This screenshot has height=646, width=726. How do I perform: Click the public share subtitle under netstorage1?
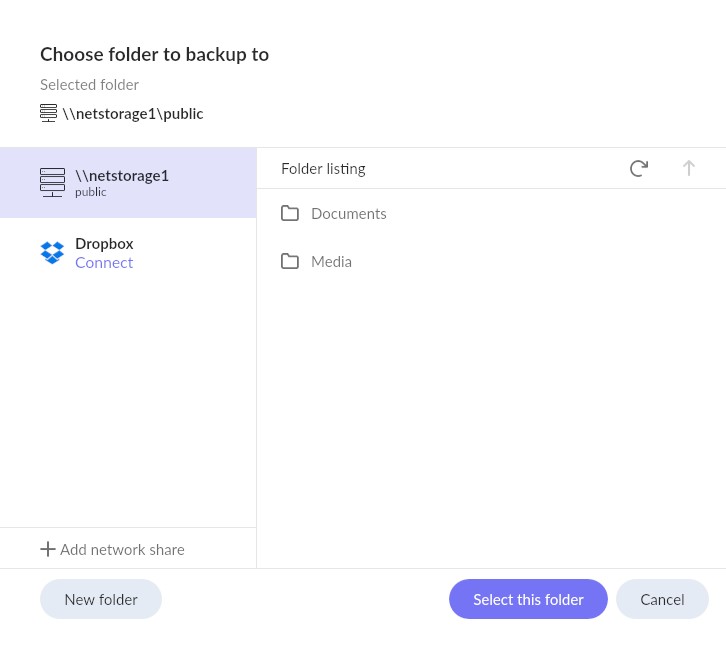pos(91,192)
